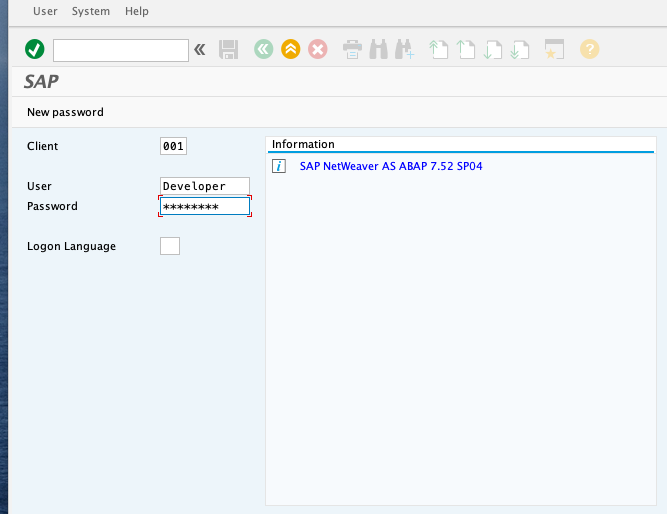This screenshot has width=667, height=514.
Task: Click the Create Shortcut star-window icon
Action: click(x=554, y=49)
